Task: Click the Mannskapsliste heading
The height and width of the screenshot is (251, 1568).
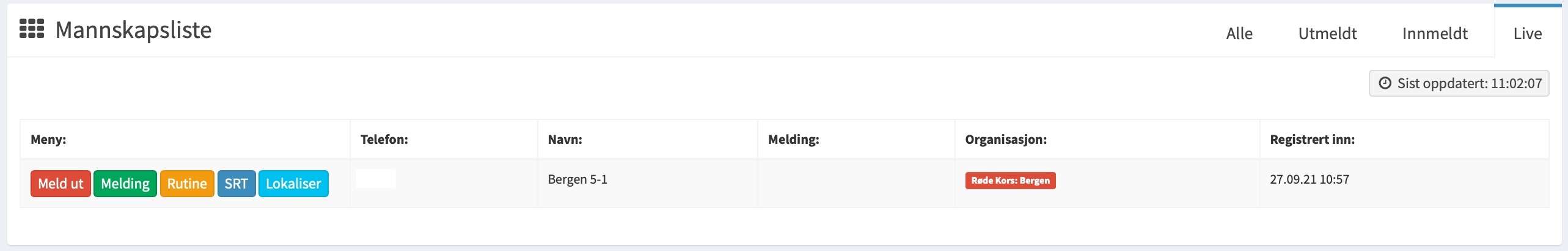Action: coord(133,30)
